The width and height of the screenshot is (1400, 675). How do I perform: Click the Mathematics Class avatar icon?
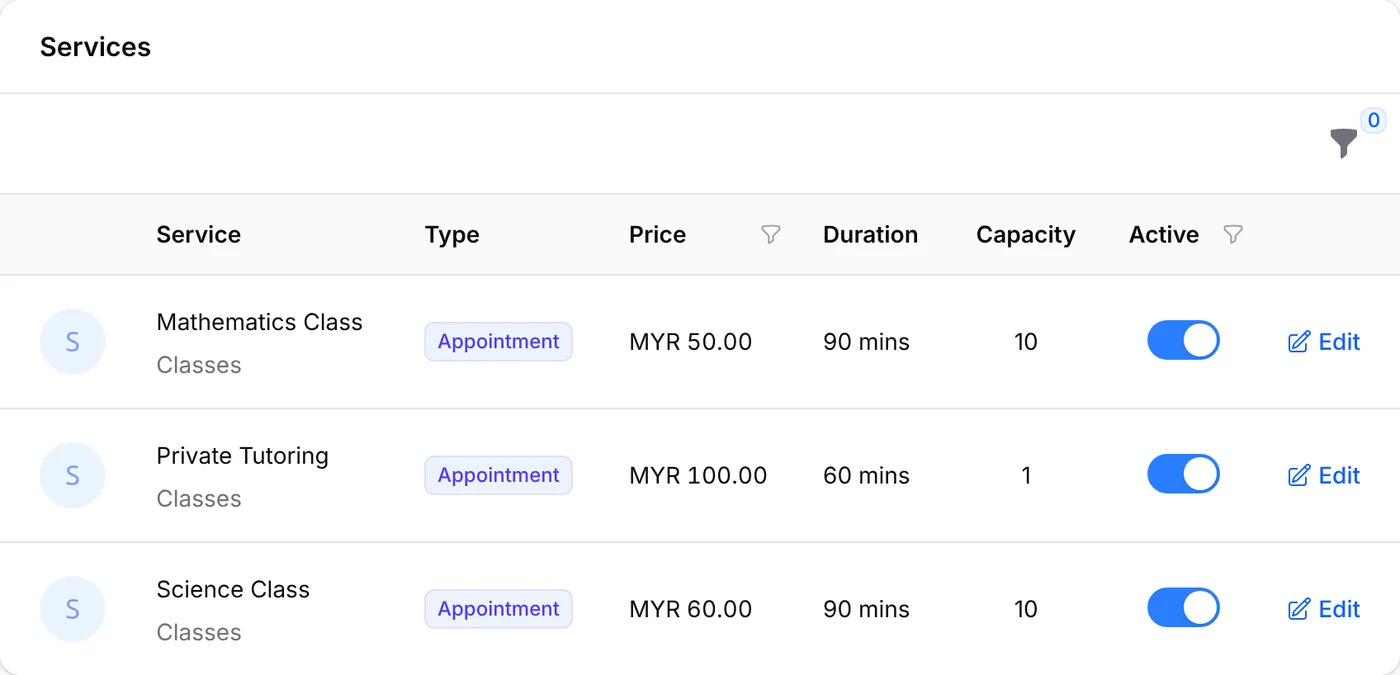(72, 342)
